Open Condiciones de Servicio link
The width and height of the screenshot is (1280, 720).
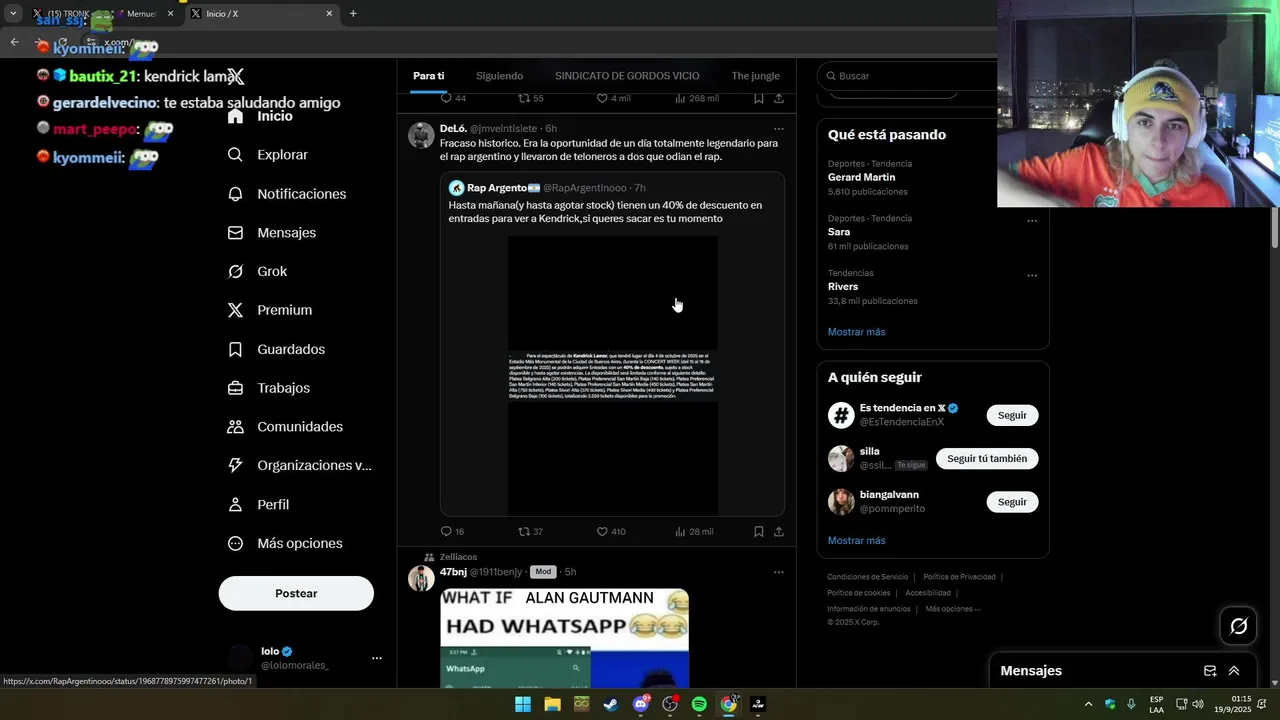point(867,577)
